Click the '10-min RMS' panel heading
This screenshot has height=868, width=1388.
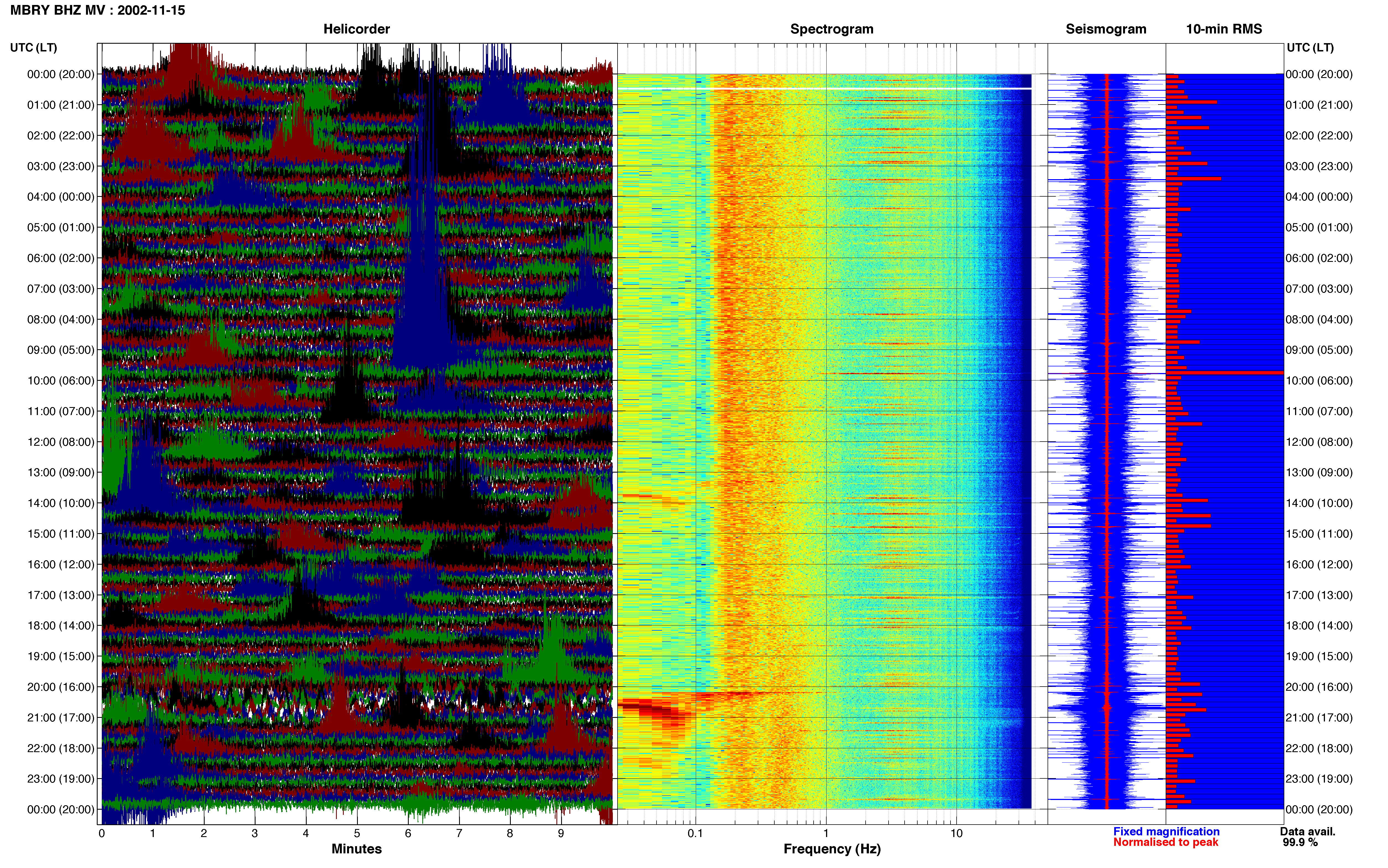1224,29
